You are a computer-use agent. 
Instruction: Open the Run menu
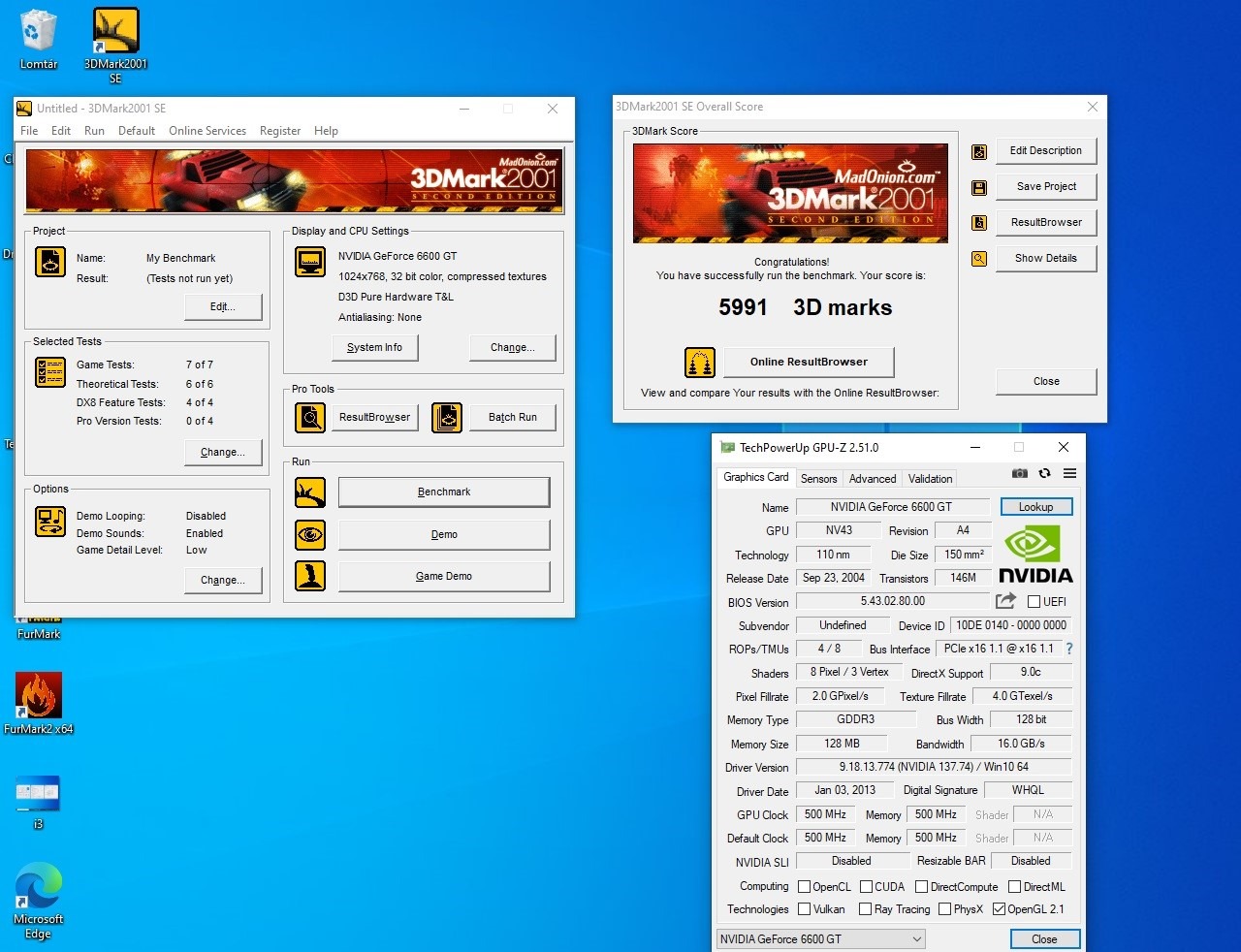pyautogui.click(x=94, y=131)
